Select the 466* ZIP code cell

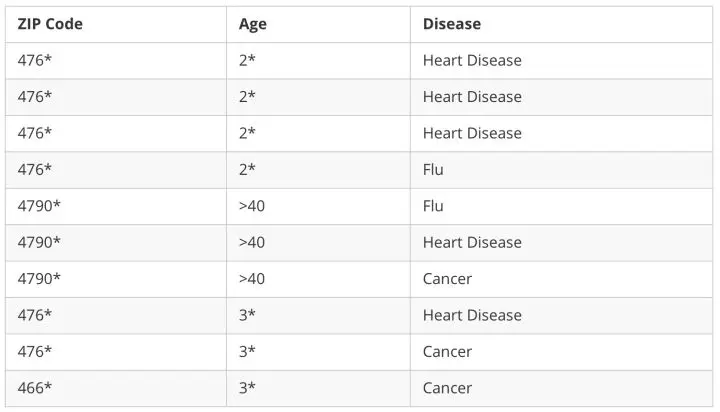[35, 388]
